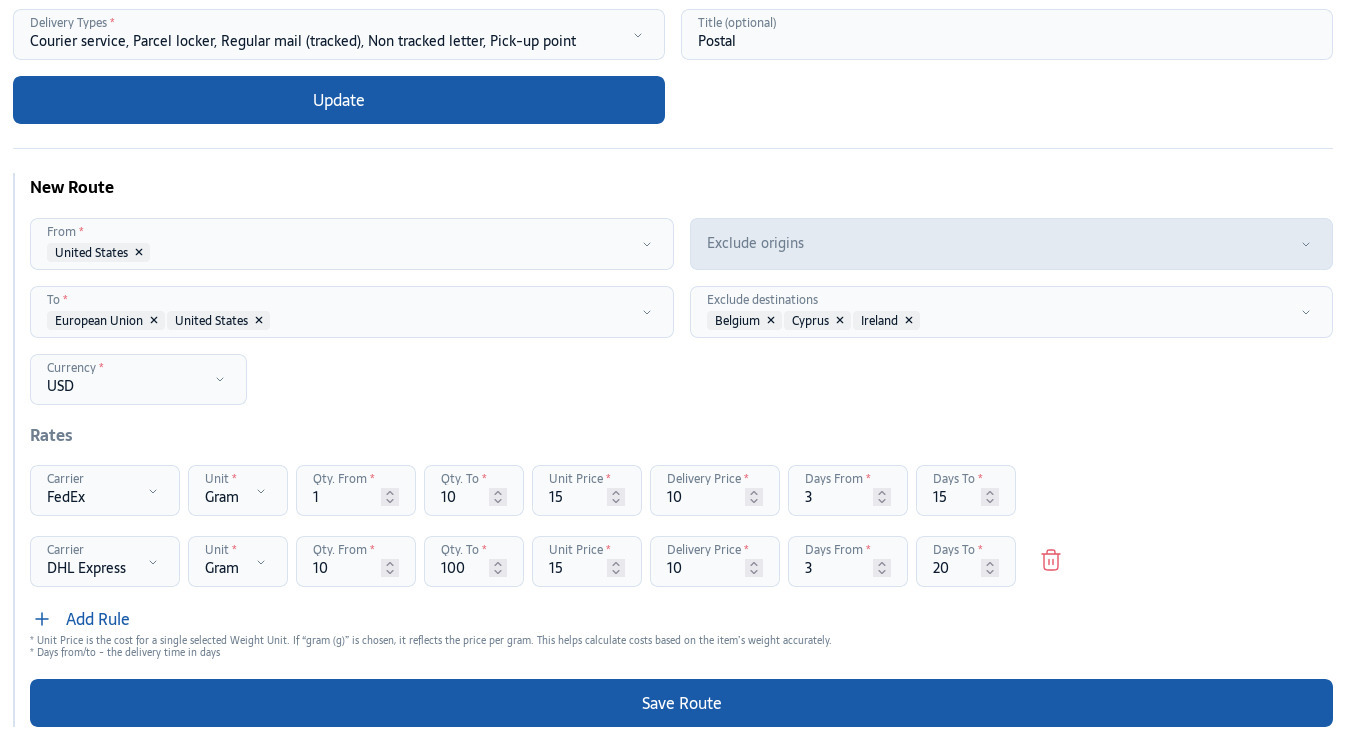1356x755 pixels.
Task: Click Days To value 15 in FedEx row
Action: [x=940, y=497]
